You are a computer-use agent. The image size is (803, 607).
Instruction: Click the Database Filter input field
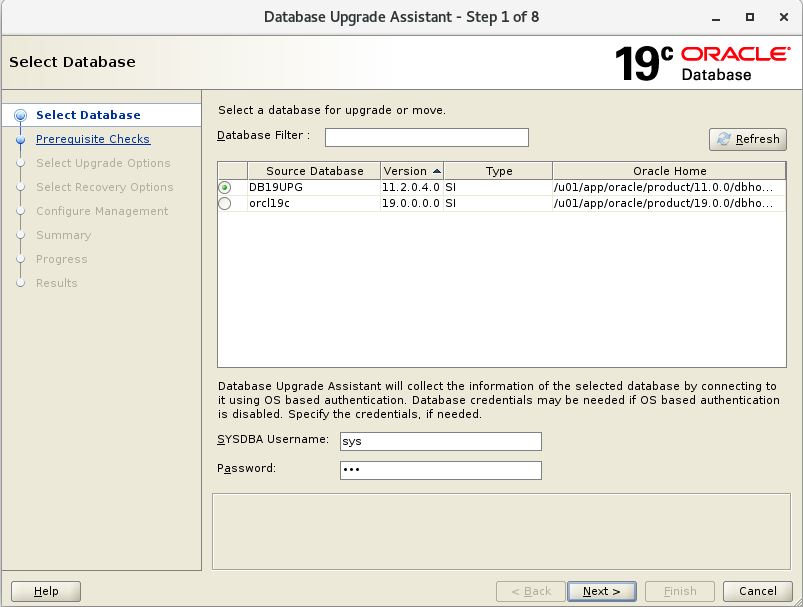427,137
